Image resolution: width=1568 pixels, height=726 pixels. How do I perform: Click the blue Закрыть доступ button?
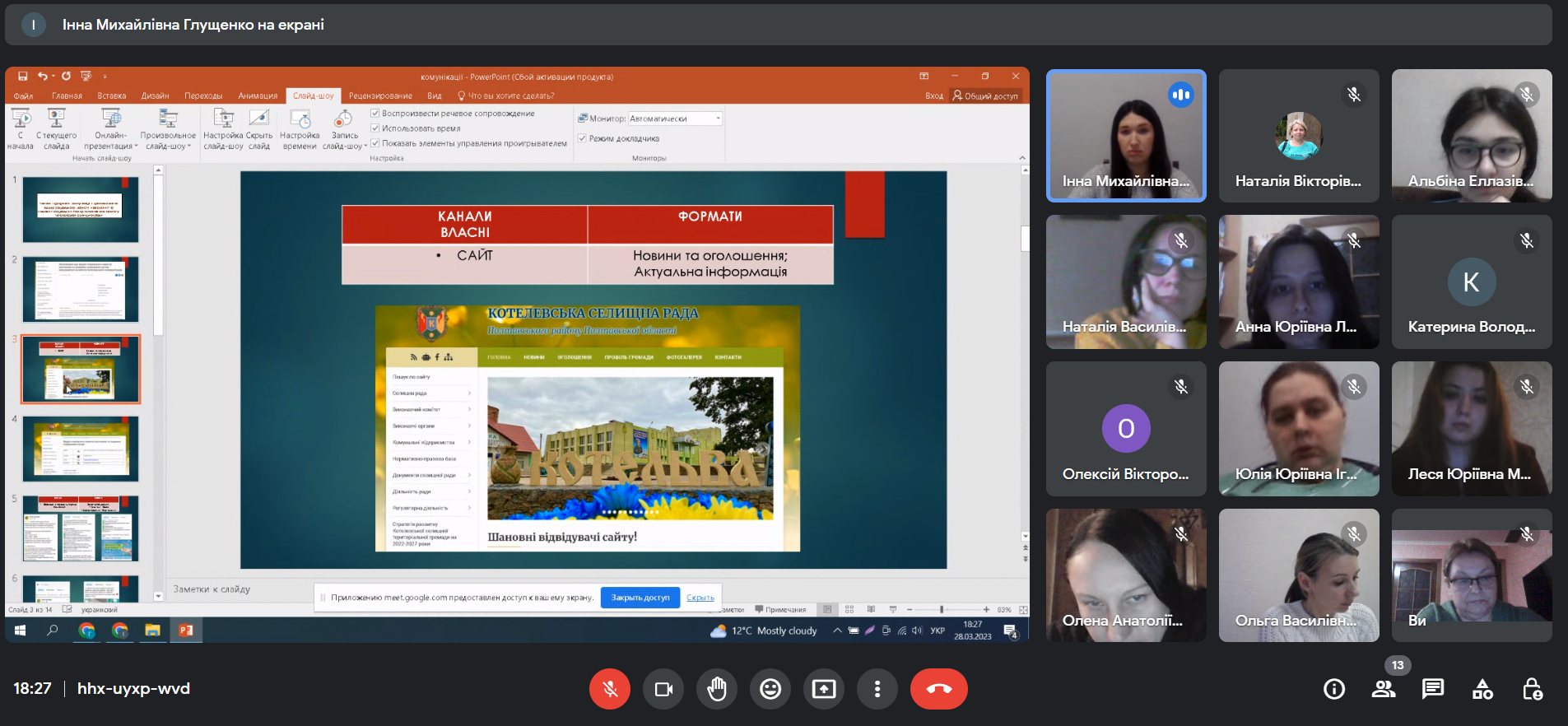pyautogui.click(x=640, y=598)
